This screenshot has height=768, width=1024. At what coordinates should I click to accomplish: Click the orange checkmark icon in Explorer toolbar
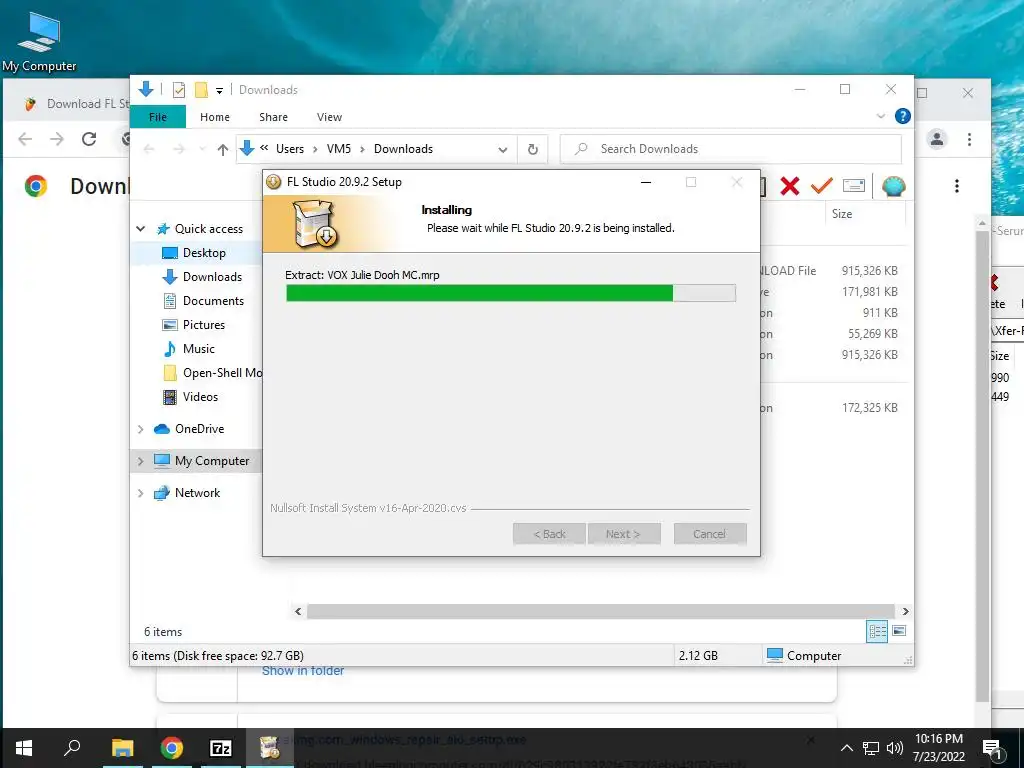(822, 186)
